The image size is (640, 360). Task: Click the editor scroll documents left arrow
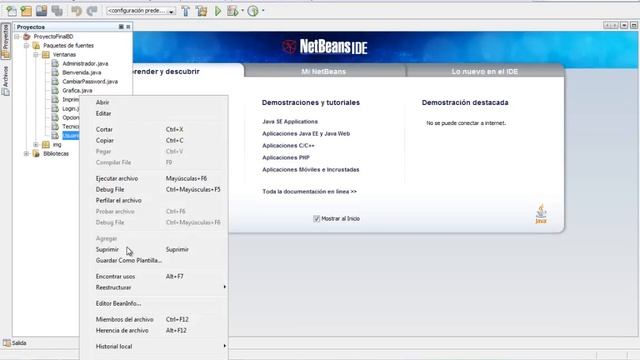point(607,25)
